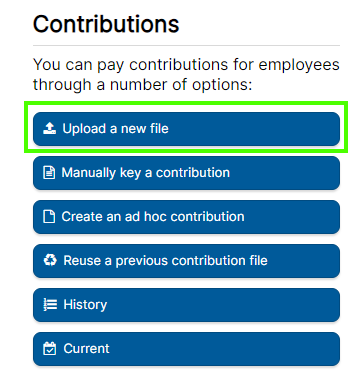Viewport: 362px width, 382px height.
Task: Click the green highlight border around the Upload button
Action: [186, 103]
